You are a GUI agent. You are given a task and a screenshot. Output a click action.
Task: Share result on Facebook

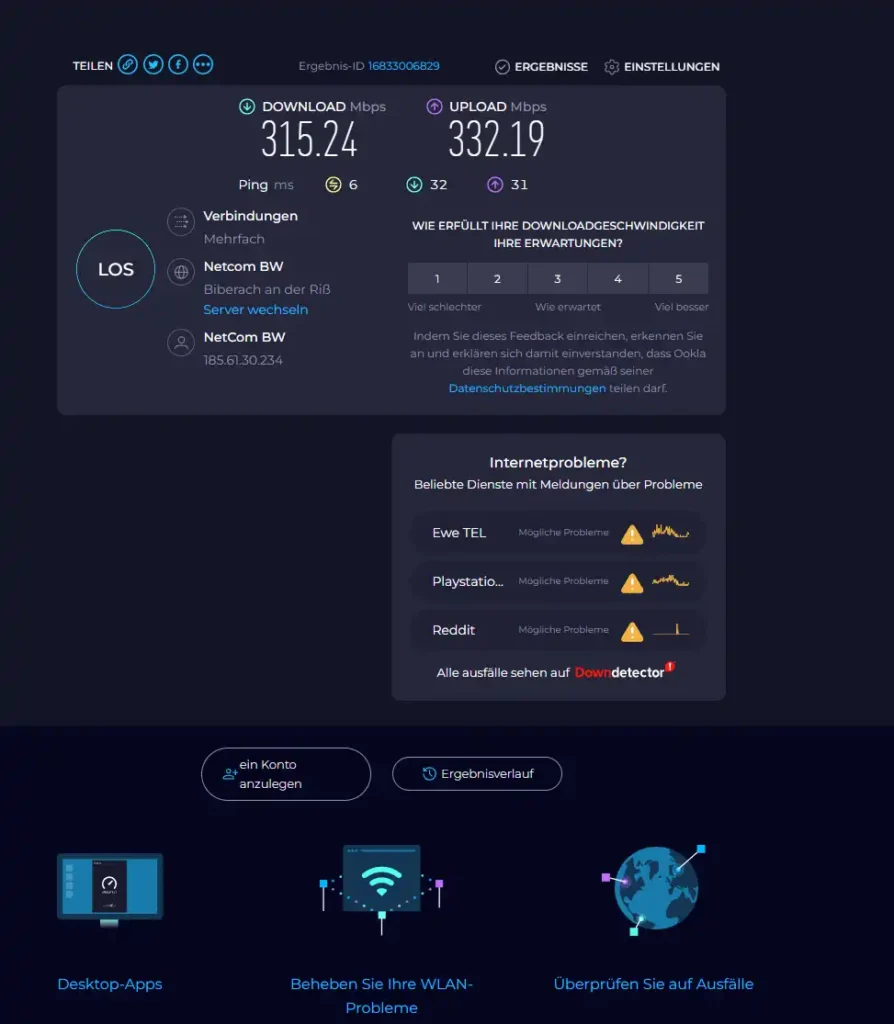tap(178, 65)
